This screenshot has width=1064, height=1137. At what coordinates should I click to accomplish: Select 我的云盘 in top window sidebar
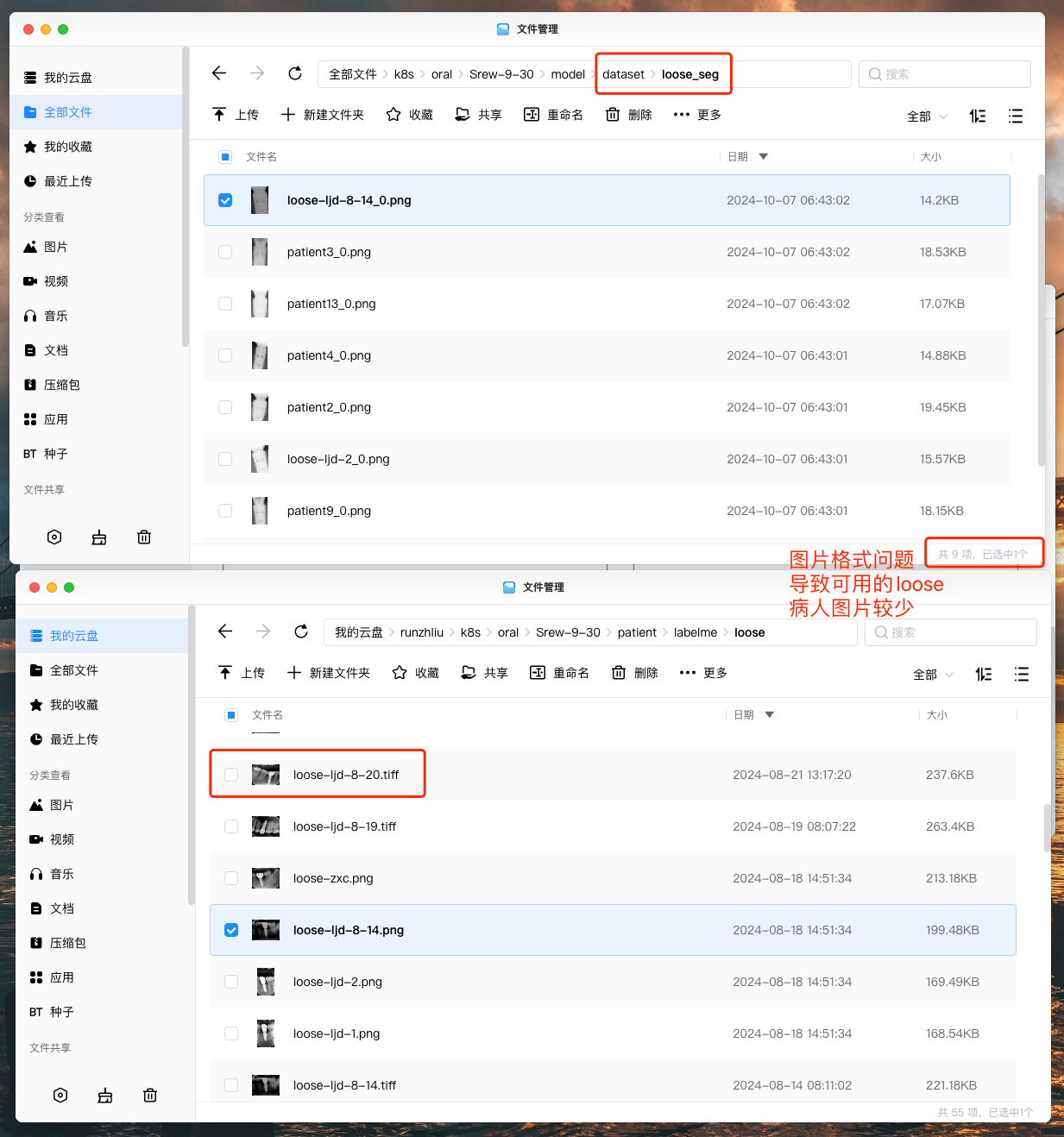coord(96,78)
